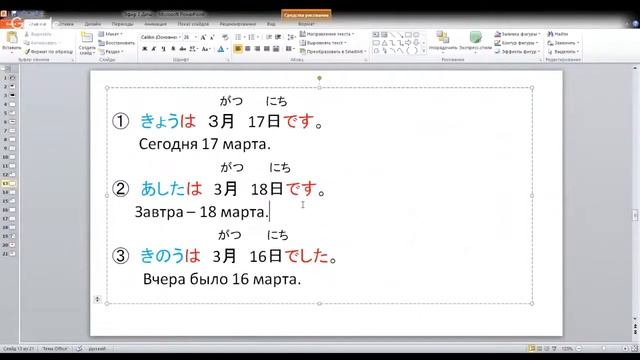640x360 pixels.
Task: Click Format Painter (Формат по образцу)
Action: point(49,52)
